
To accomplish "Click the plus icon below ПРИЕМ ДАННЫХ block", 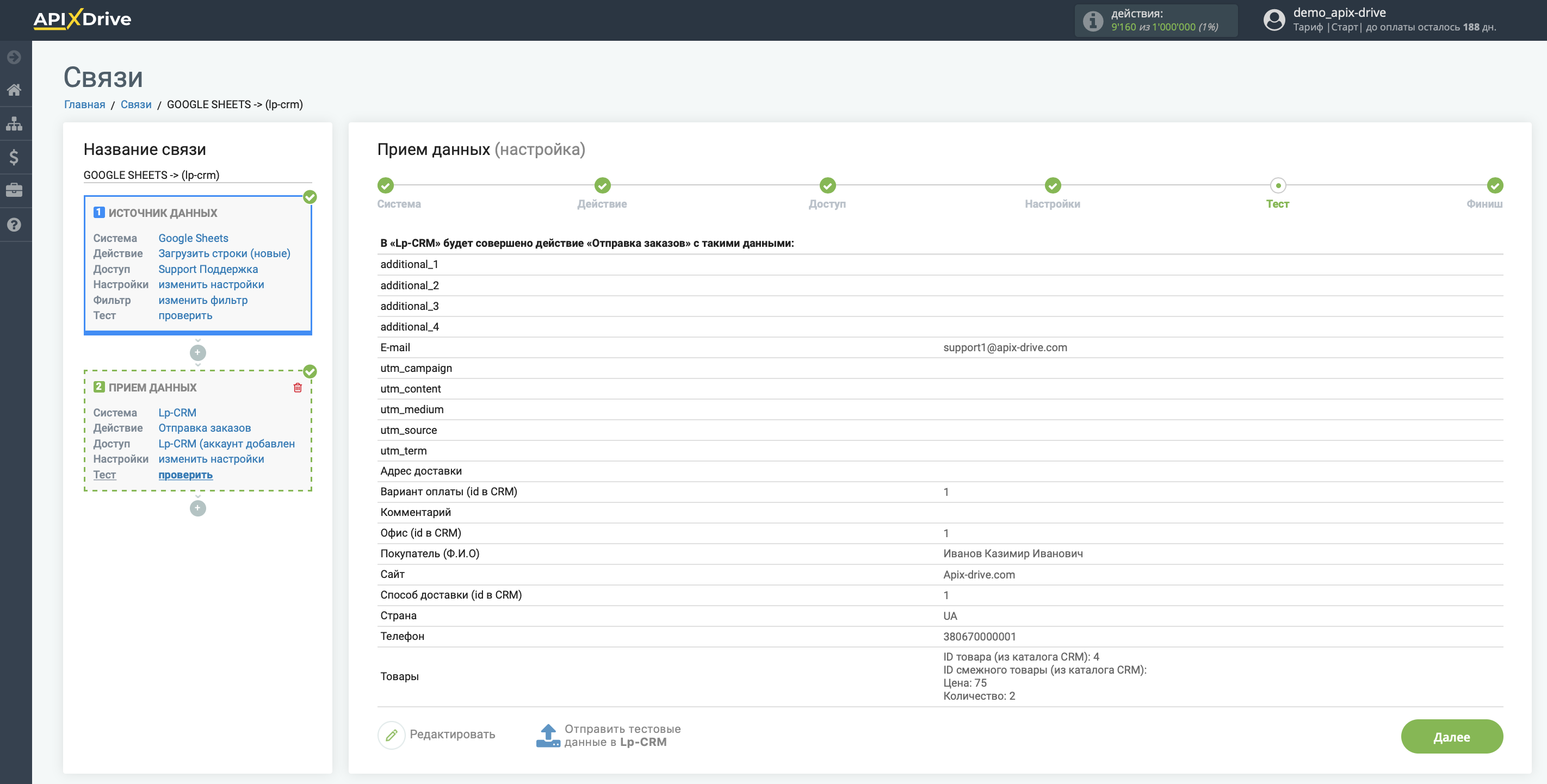I will 197,508.
